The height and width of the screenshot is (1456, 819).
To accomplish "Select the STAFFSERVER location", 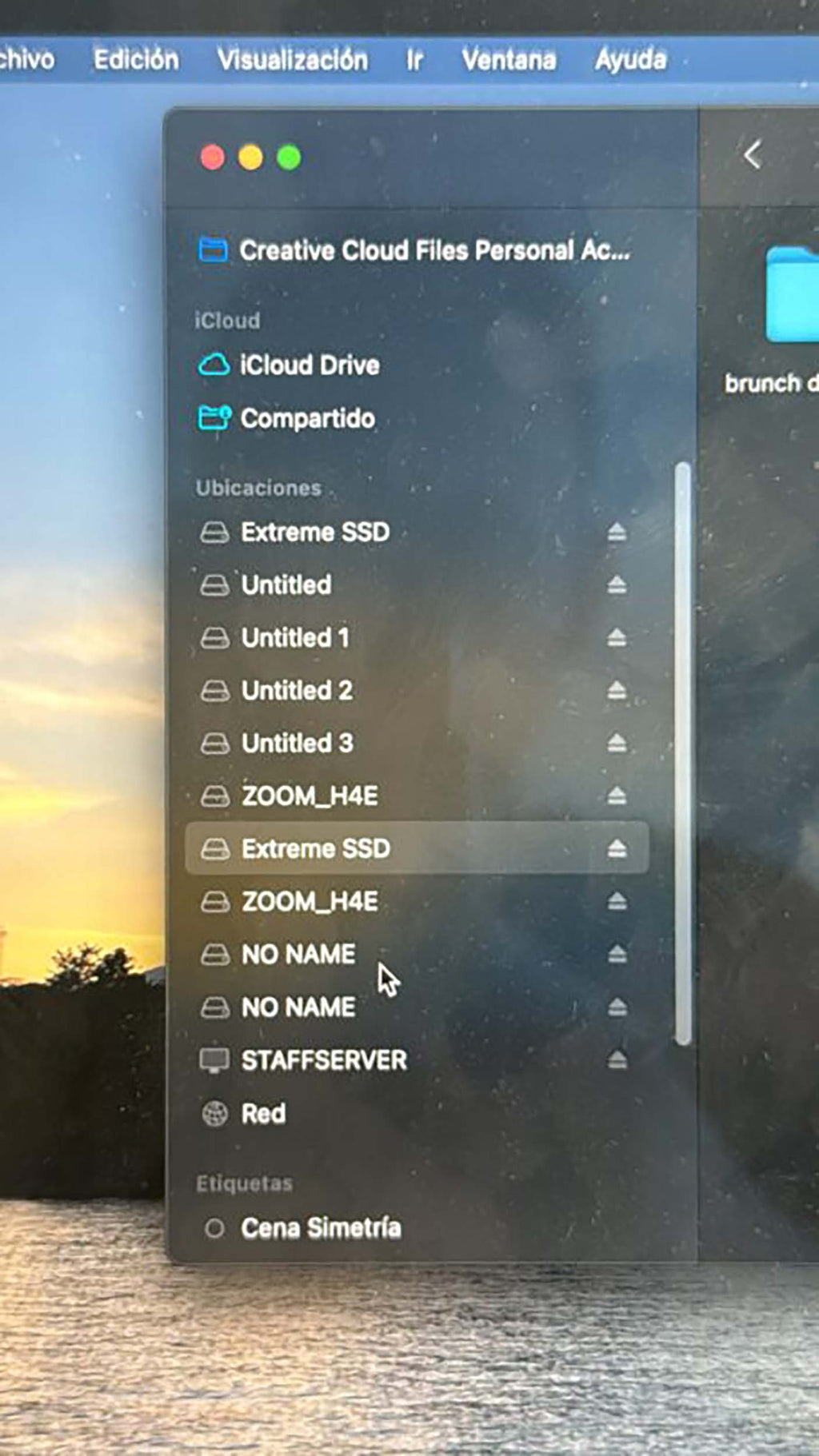I will pos(324,1060).
